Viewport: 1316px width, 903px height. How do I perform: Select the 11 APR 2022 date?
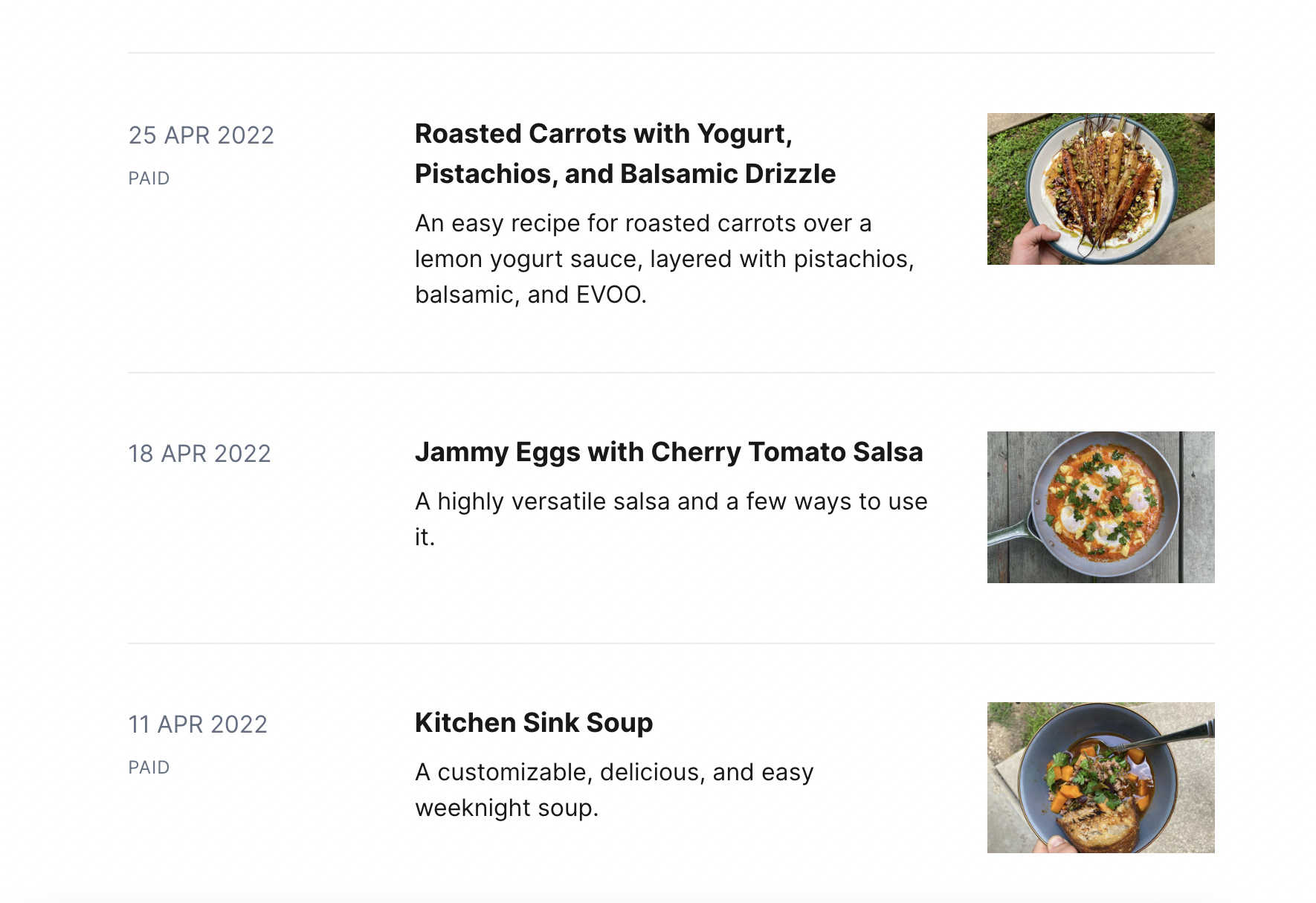tap(198, 724)
